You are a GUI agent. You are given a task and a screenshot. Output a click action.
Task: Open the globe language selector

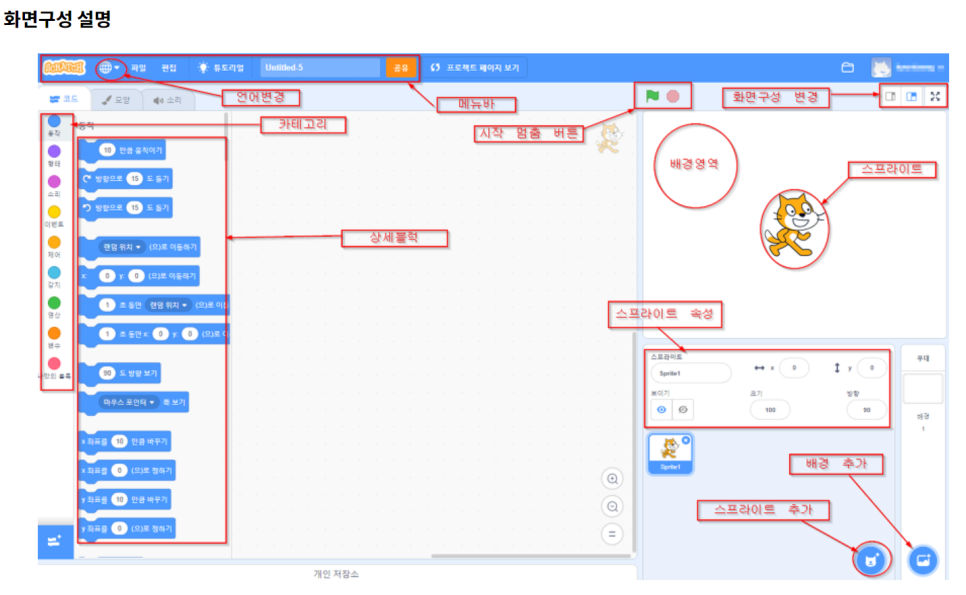click(109, 68)
